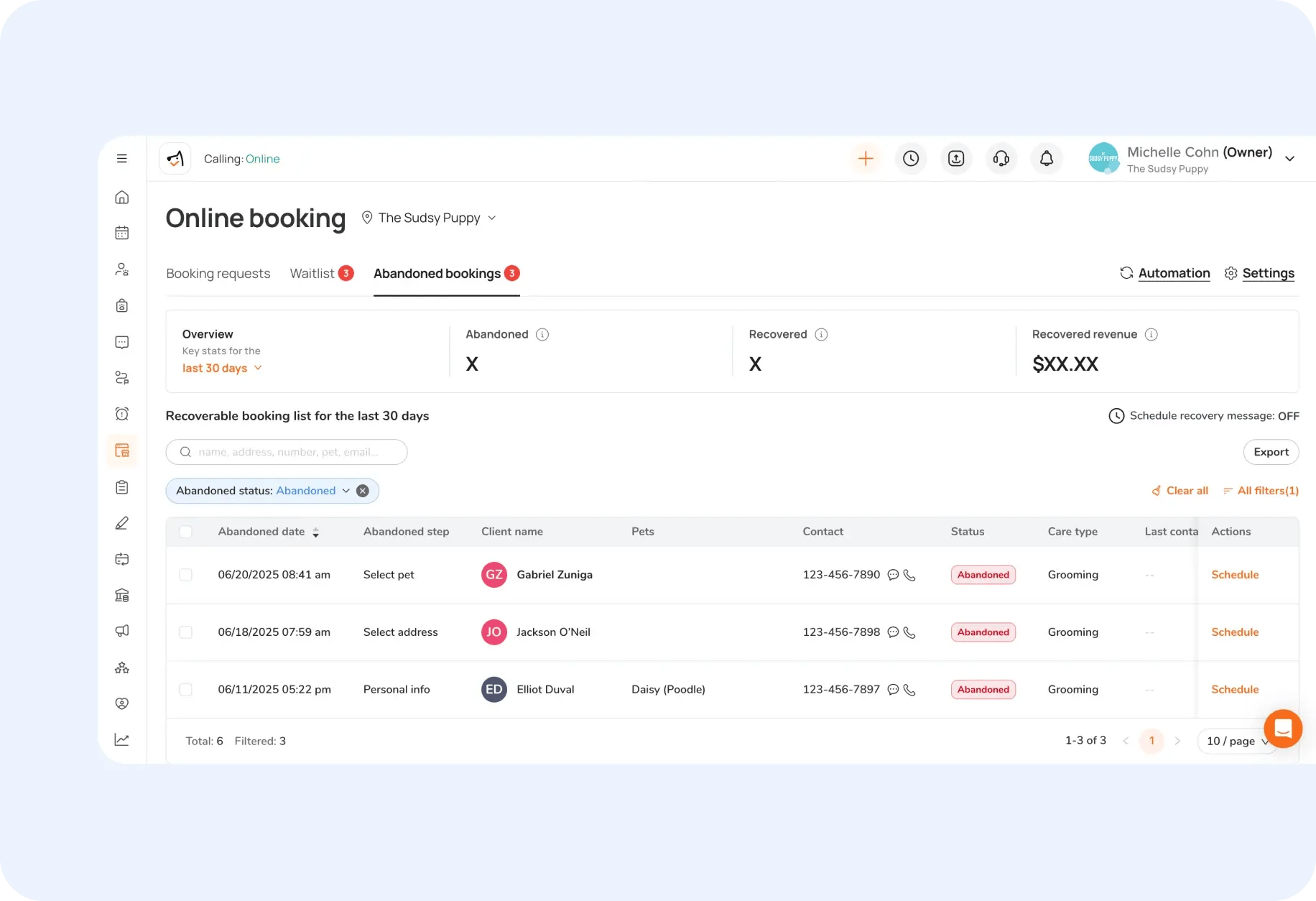Viewport: 1316px width, 901px height.
Task: Call Elliot Duval via phone icon
Action: 909,690
